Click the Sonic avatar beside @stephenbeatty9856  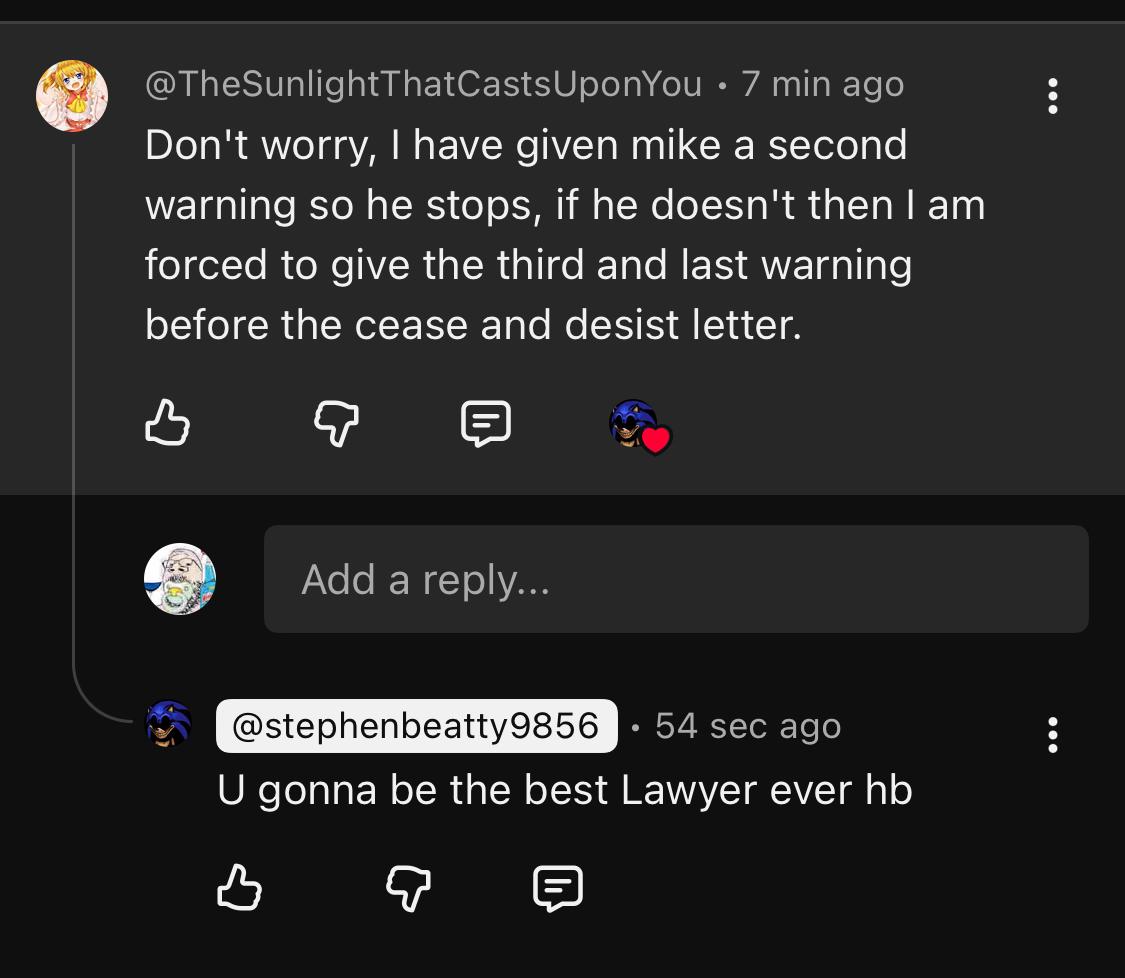[169, 724]
